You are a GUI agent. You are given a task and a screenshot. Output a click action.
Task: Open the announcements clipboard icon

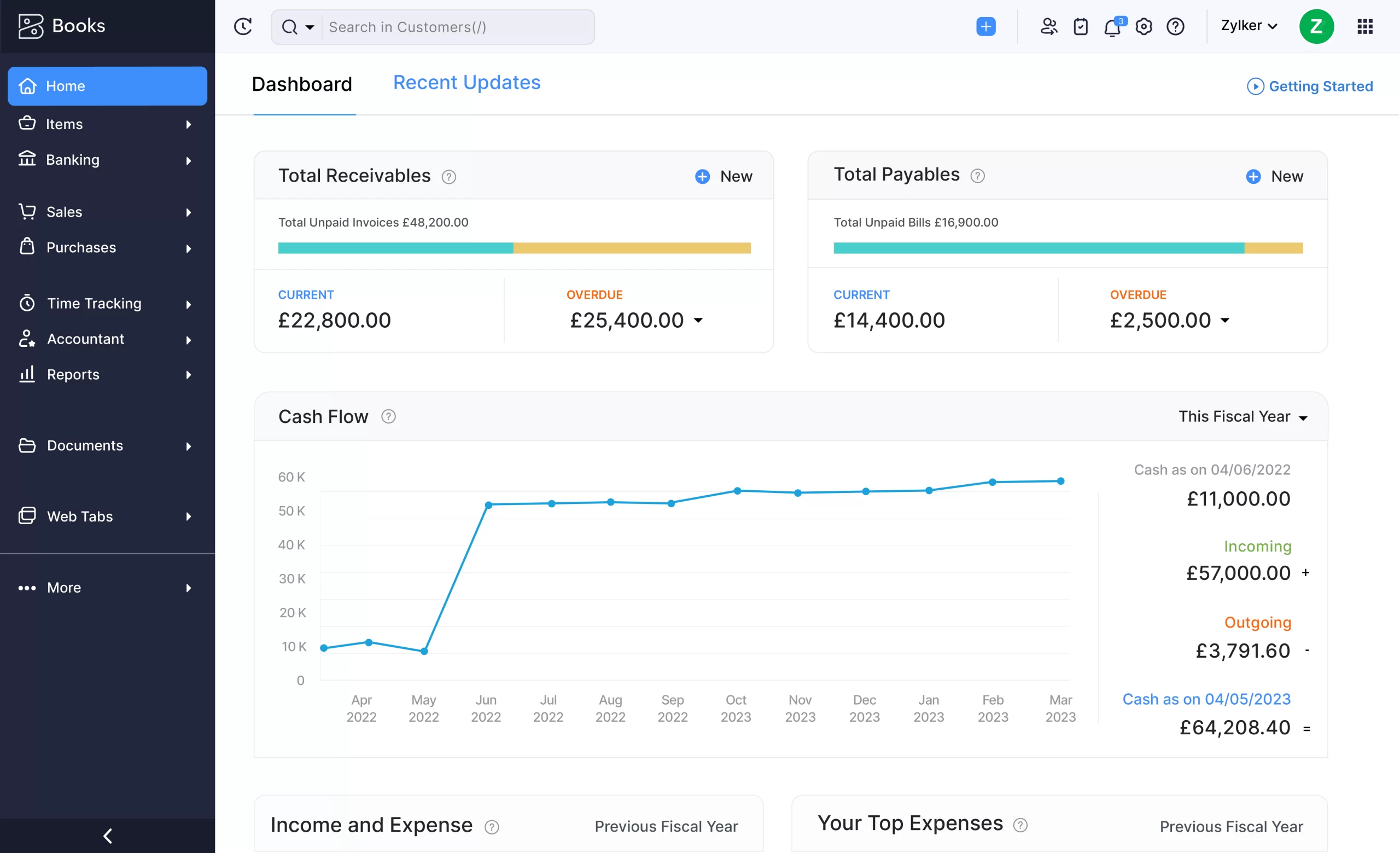[1081, 26]
